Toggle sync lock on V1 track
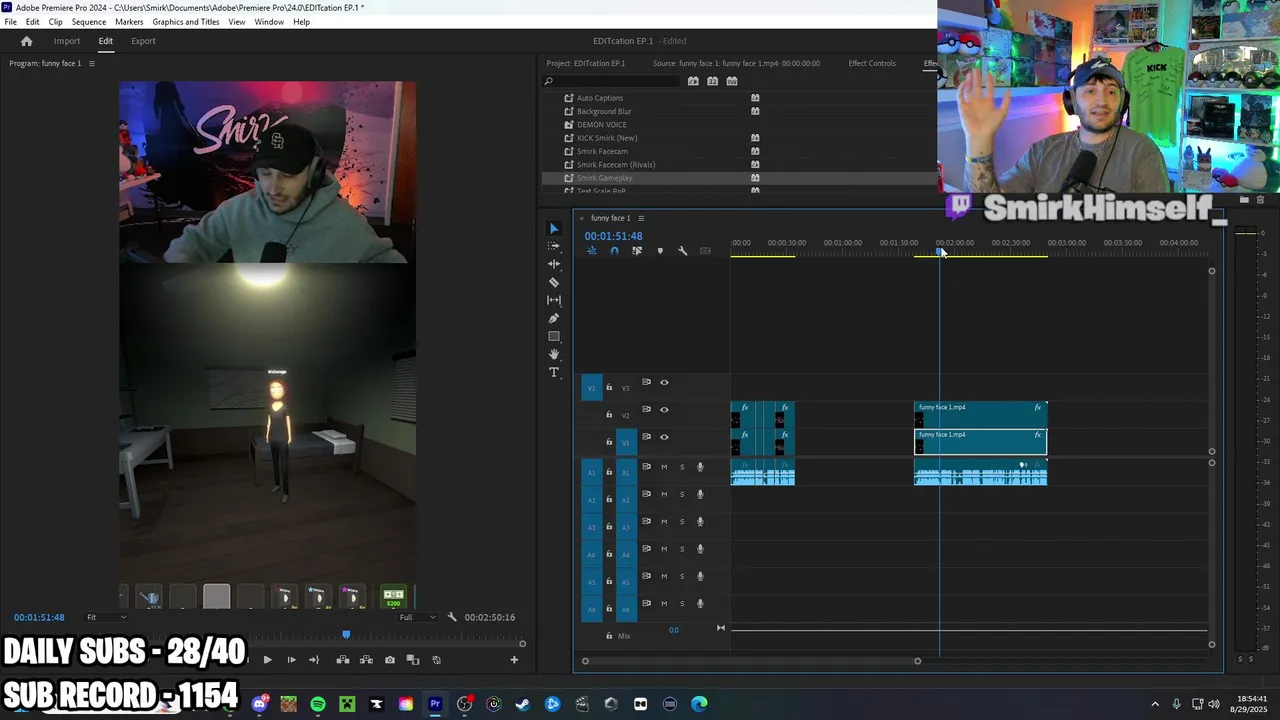 pos(646,437)
